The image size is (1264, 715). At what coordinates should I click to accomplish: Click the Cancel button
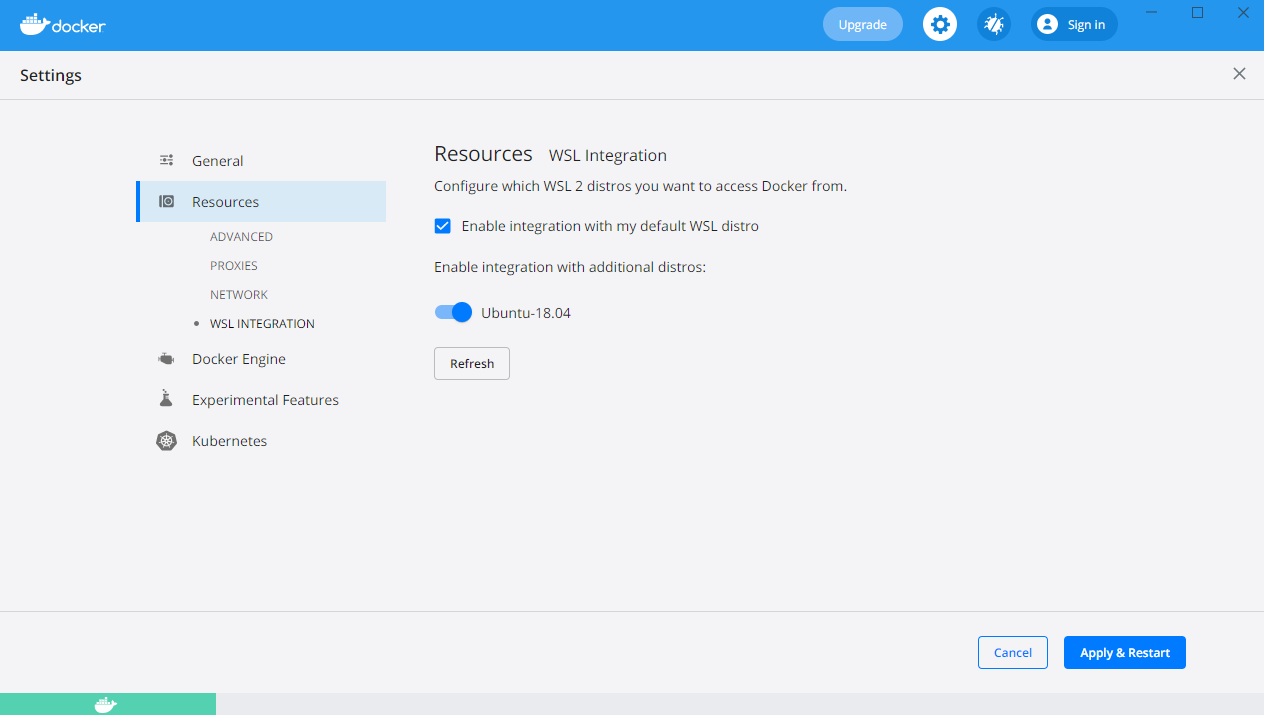pyautogui.click(x=1013, y=653)
